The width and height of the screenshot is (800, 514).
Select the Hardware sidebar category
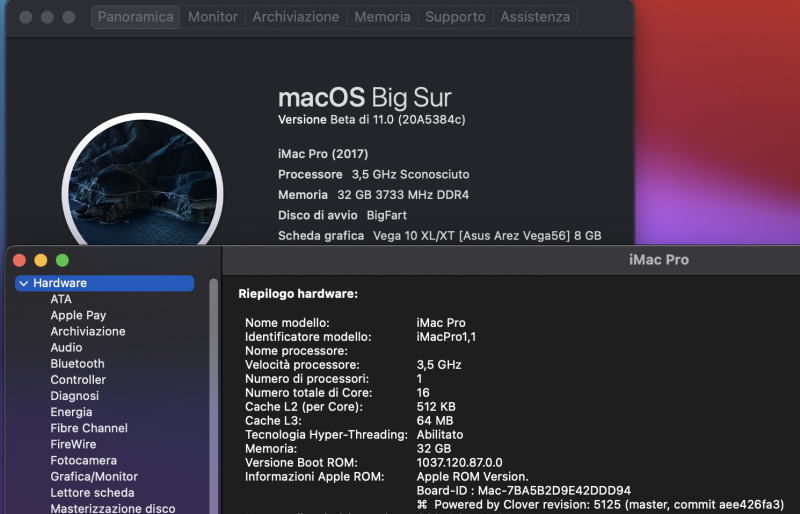105,283
